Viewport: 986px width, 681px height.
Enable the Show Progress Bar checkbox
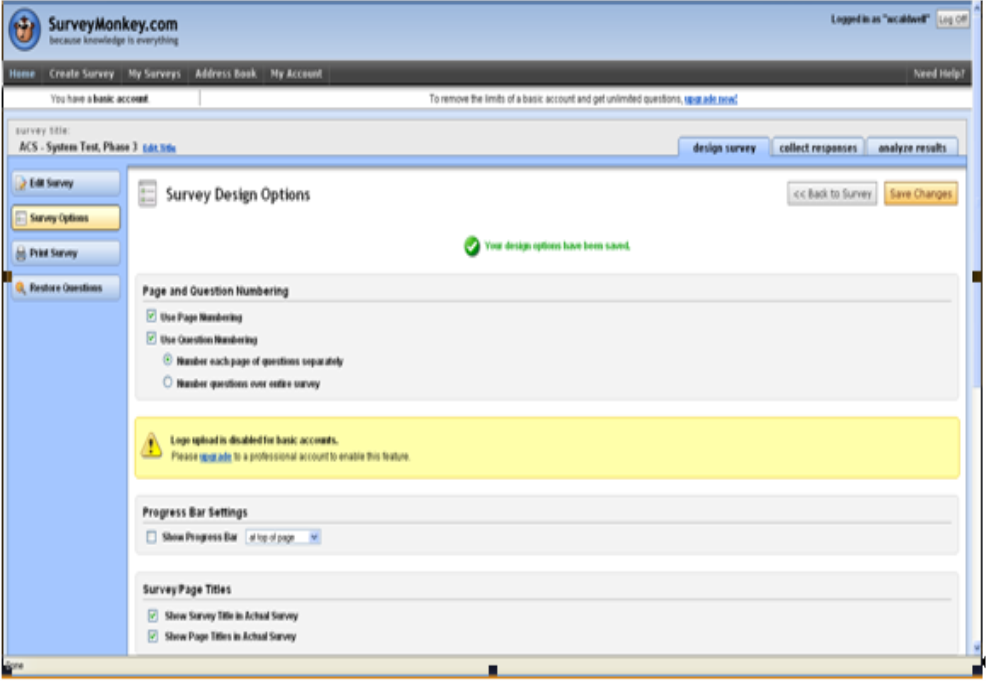click(152, 537)
